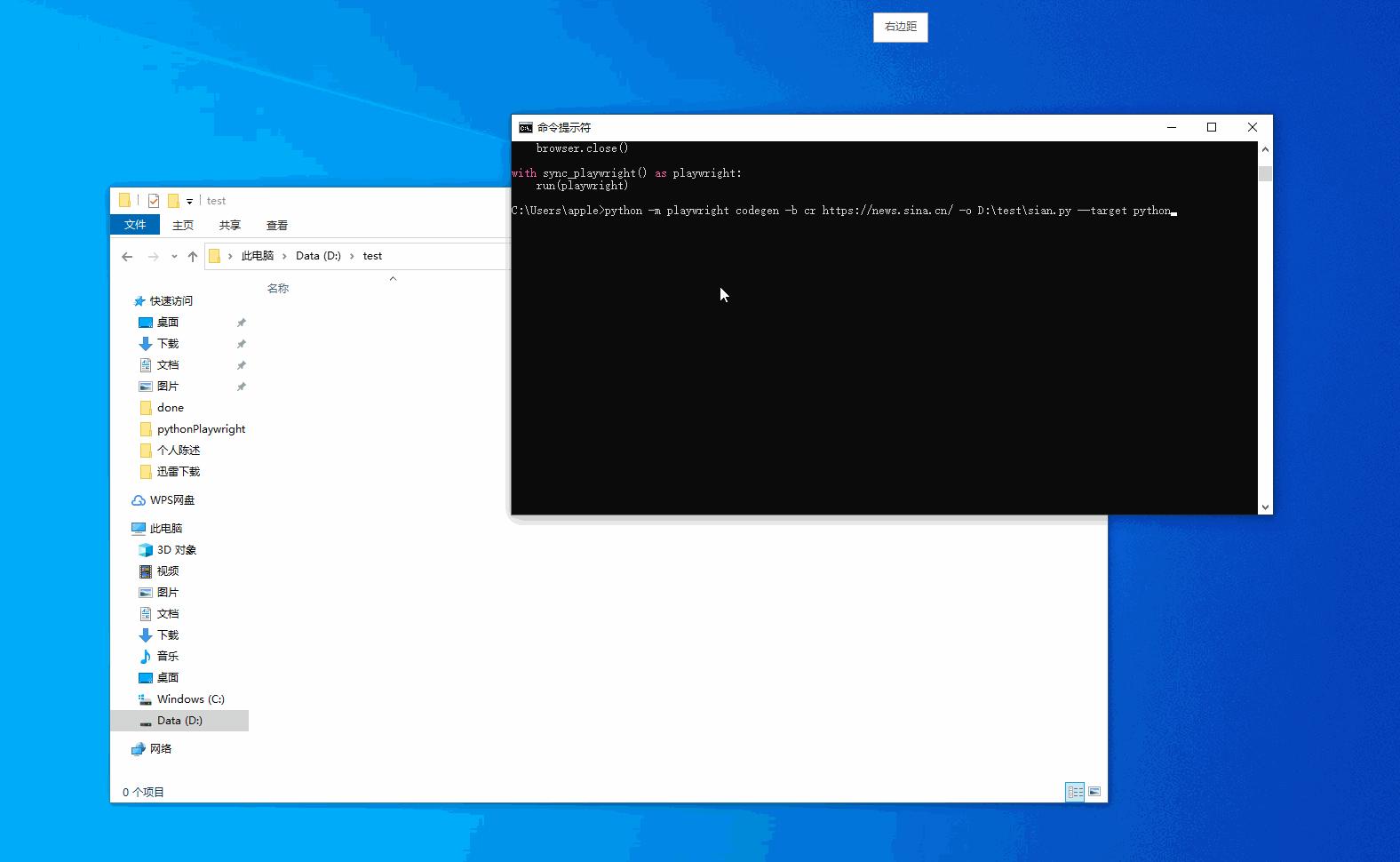The image size is (1400, 862).
Task: Open 下载 under 此电脑
Action: coord(168,635)
